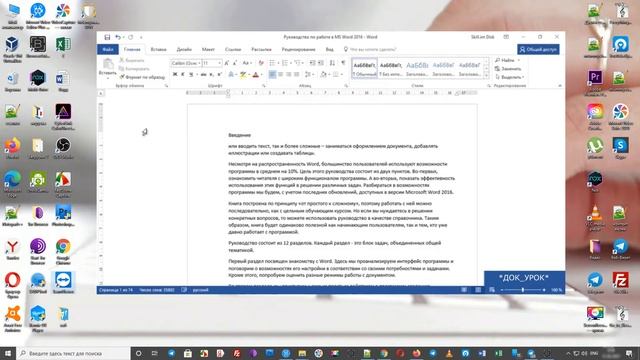Save the document from the Quick Access Toolbar
Image resolution: width=640 pixels, height=360 pixels.
pyautogui.click(x=107, y=37)
